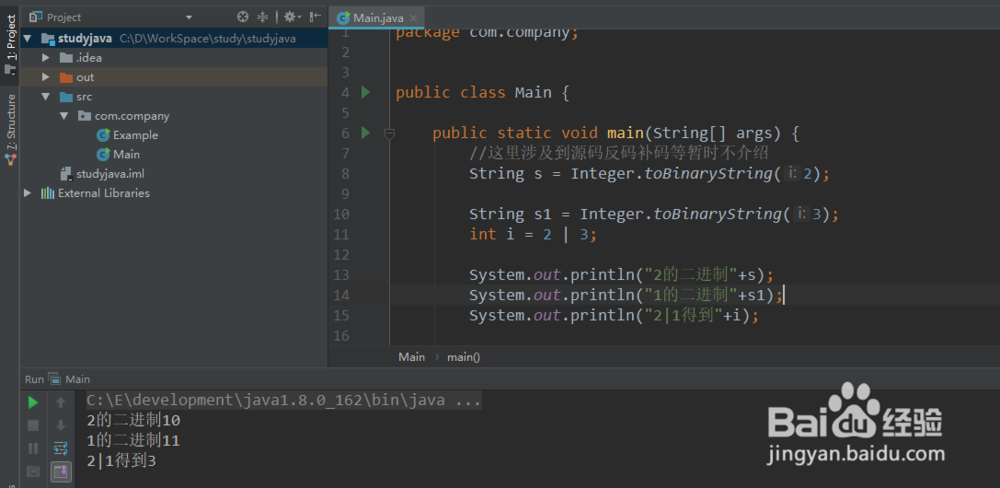1000x488 pixels.
Task: Click line number 11 in gutter
Action: (342, 234)
